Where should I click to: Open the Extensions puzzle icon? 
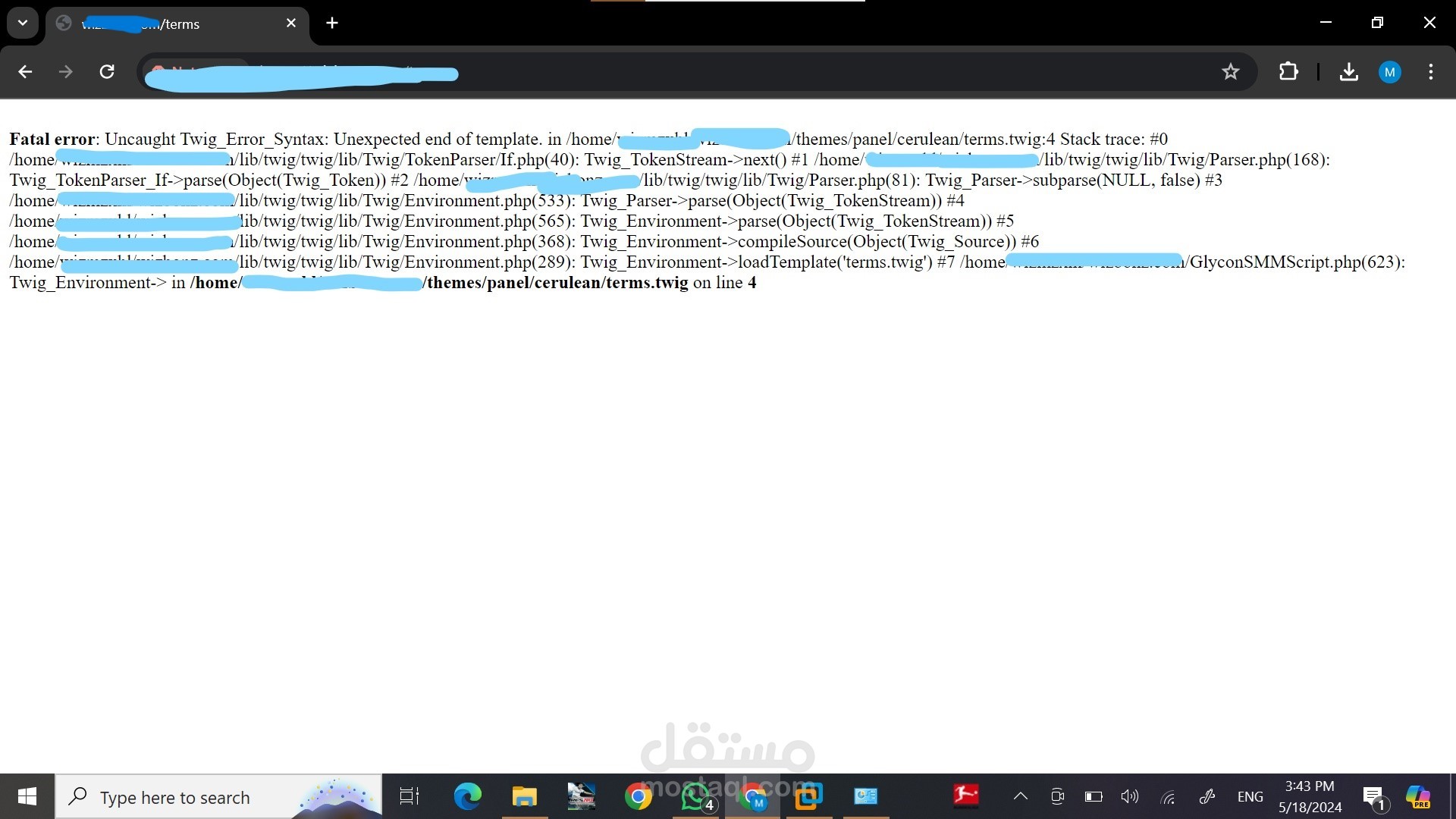(x=1288, y=72)
